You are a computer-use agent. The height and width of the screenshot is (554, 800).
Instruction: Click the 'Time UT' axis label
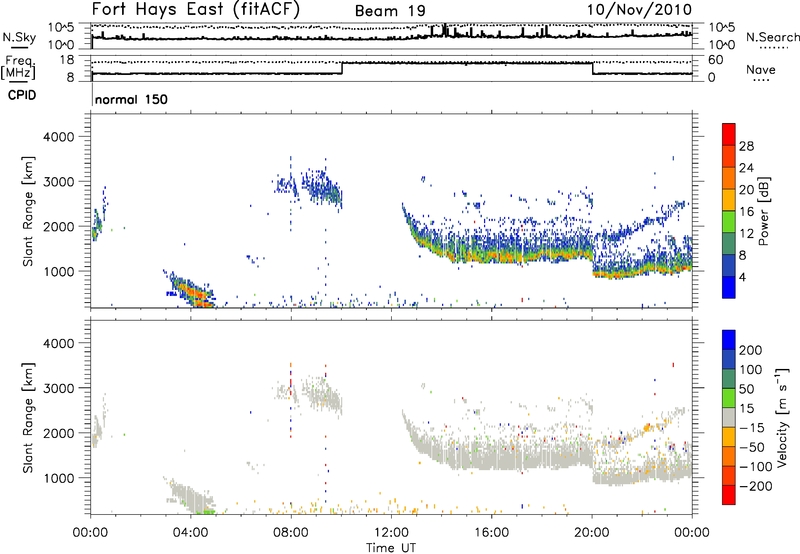[x=391, y=548]
